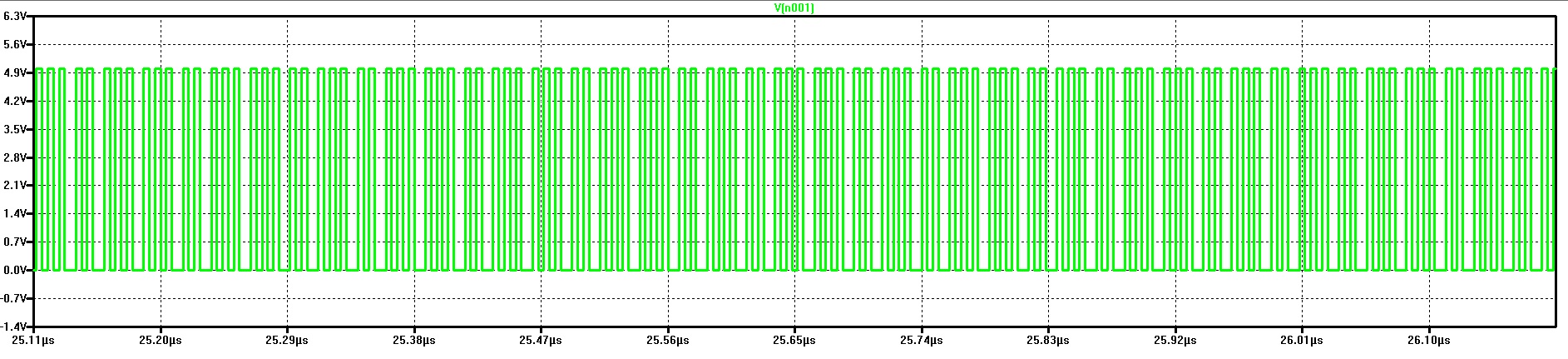Click the 25.65µs time axis label
This screenshot has width=1568, height=359.
794,340
